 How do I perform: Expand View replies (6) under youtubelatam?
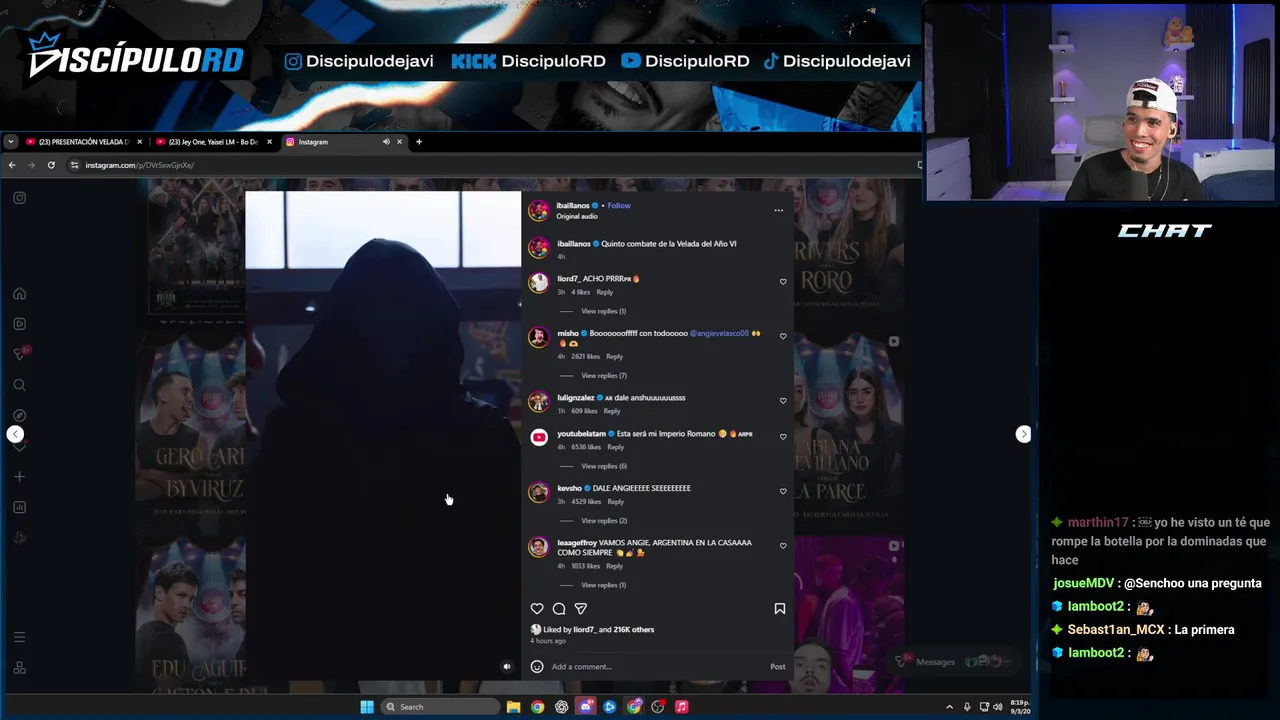click(x=603, y=466)
